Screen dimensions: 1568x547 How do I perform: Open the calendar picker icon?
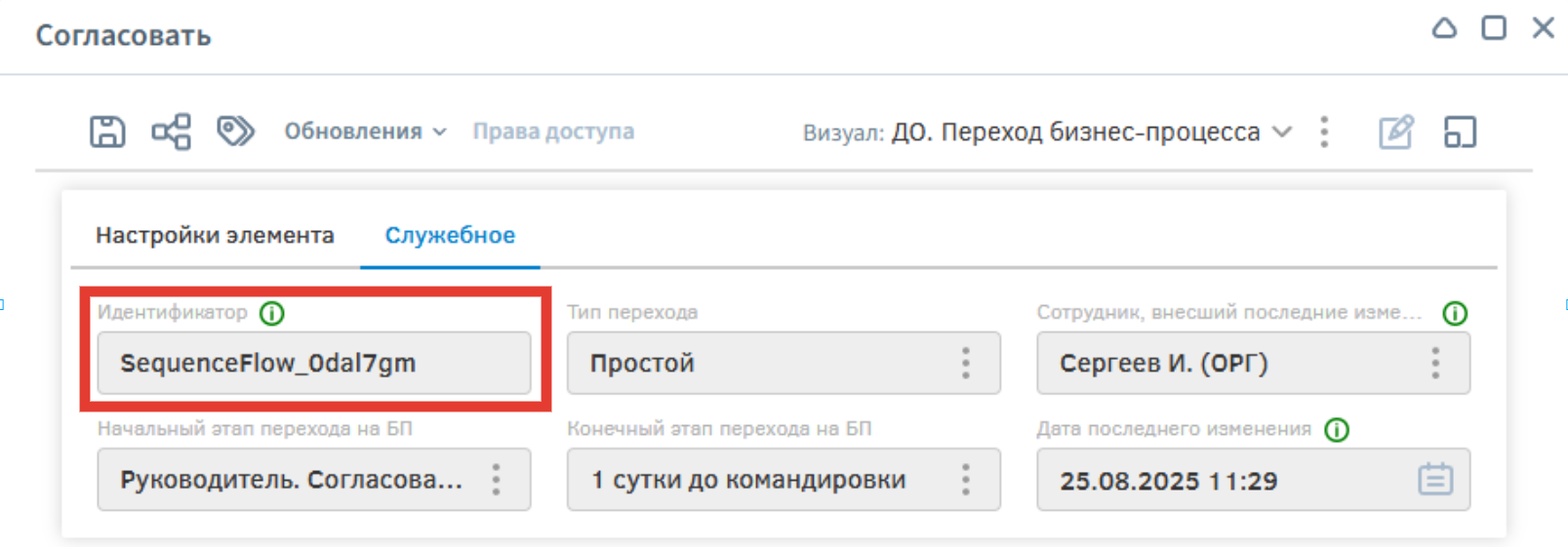1435,480
